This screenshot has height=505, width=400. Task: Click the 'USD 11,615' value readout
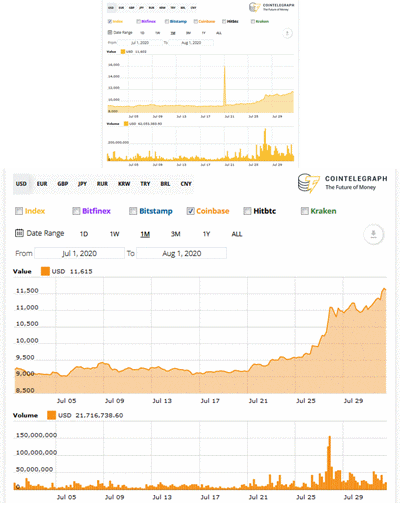point(72,271)
